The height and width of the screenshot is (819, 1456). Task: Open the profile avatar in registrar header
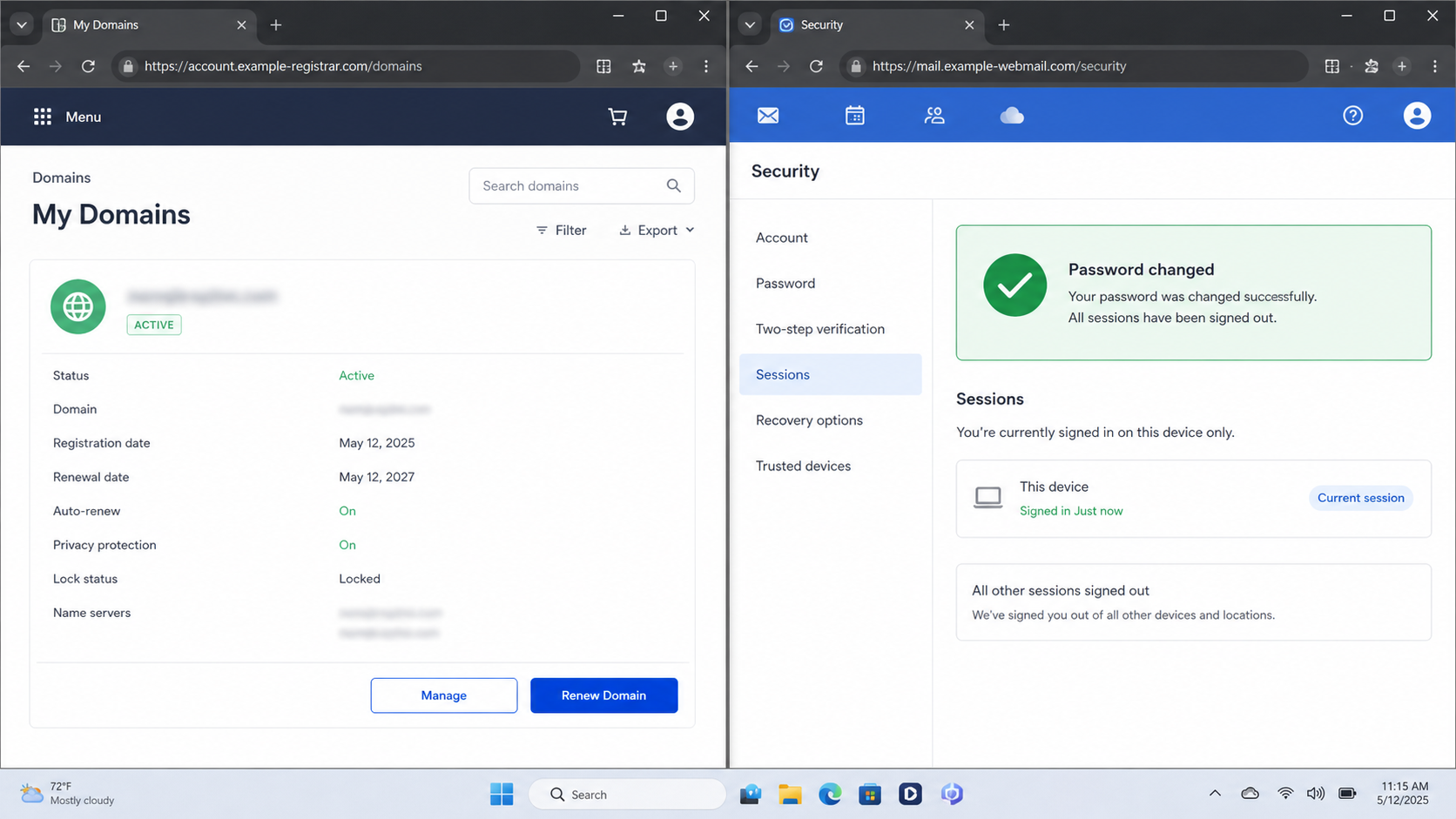(680, 117)
